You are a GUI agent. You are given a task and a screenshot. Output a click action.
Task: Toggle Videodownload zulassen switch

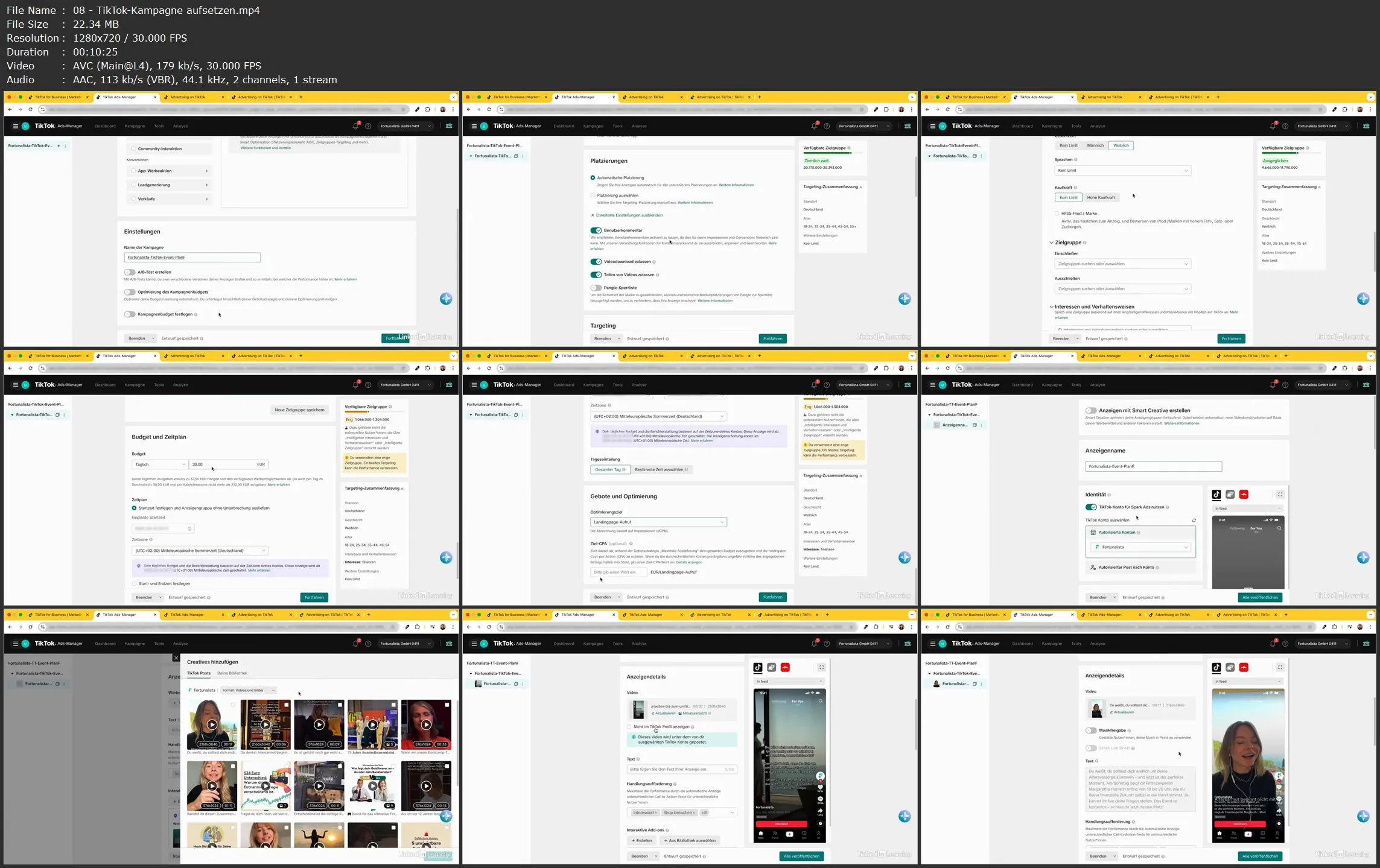596,262
